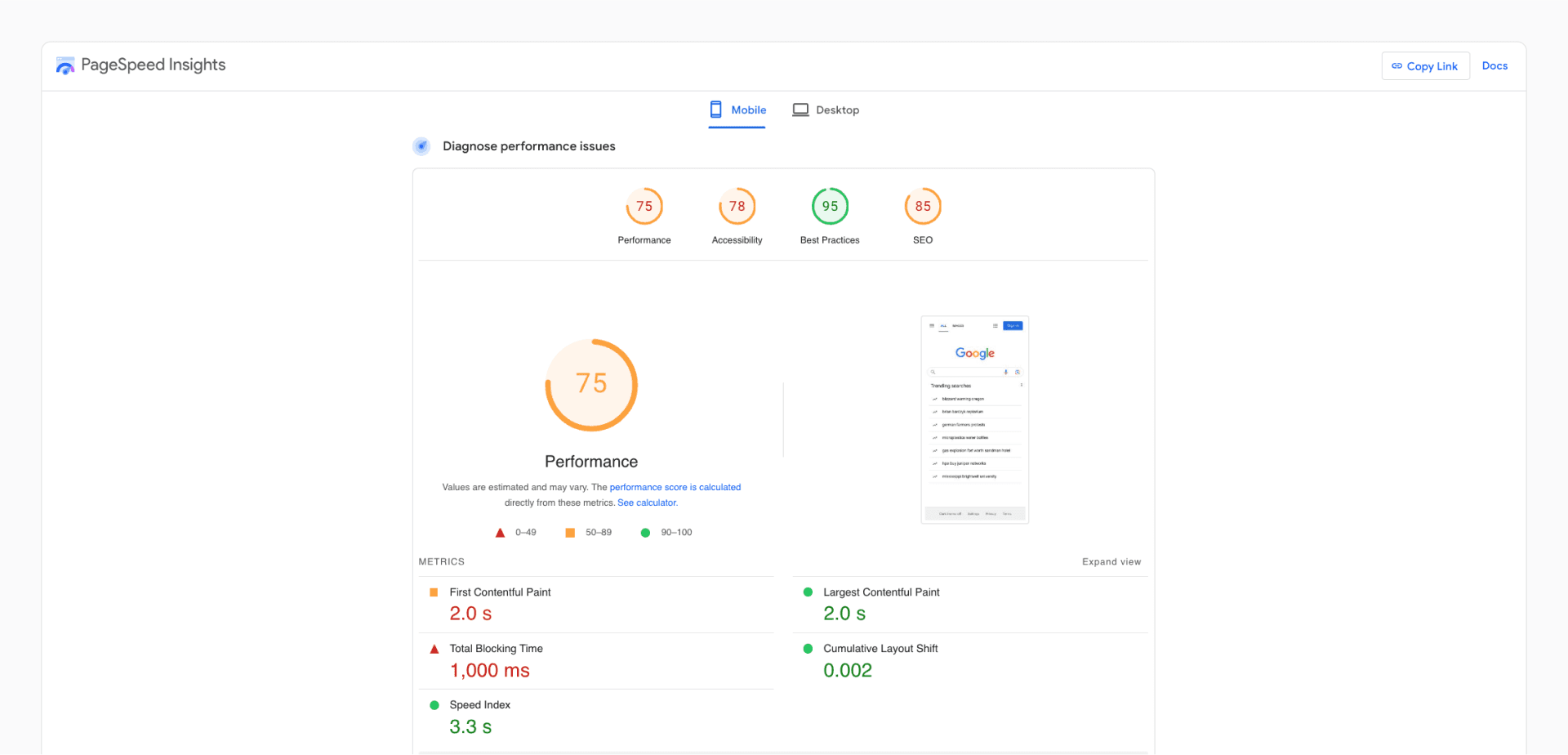The height and width of the screenshot is (755, 1568).
Task: Click the 50-89 orange legend marker
Action: (x=569, y=532)
